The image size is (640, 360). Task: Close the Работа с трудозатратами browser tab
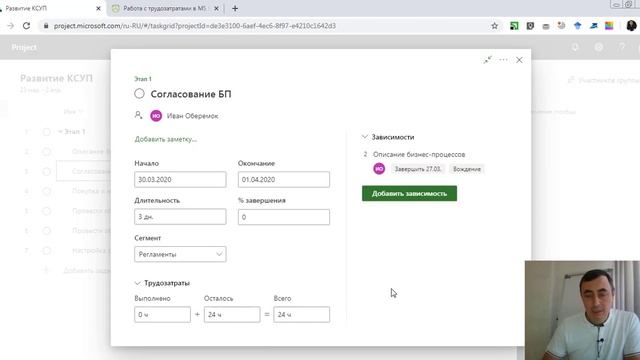[216, 8]
